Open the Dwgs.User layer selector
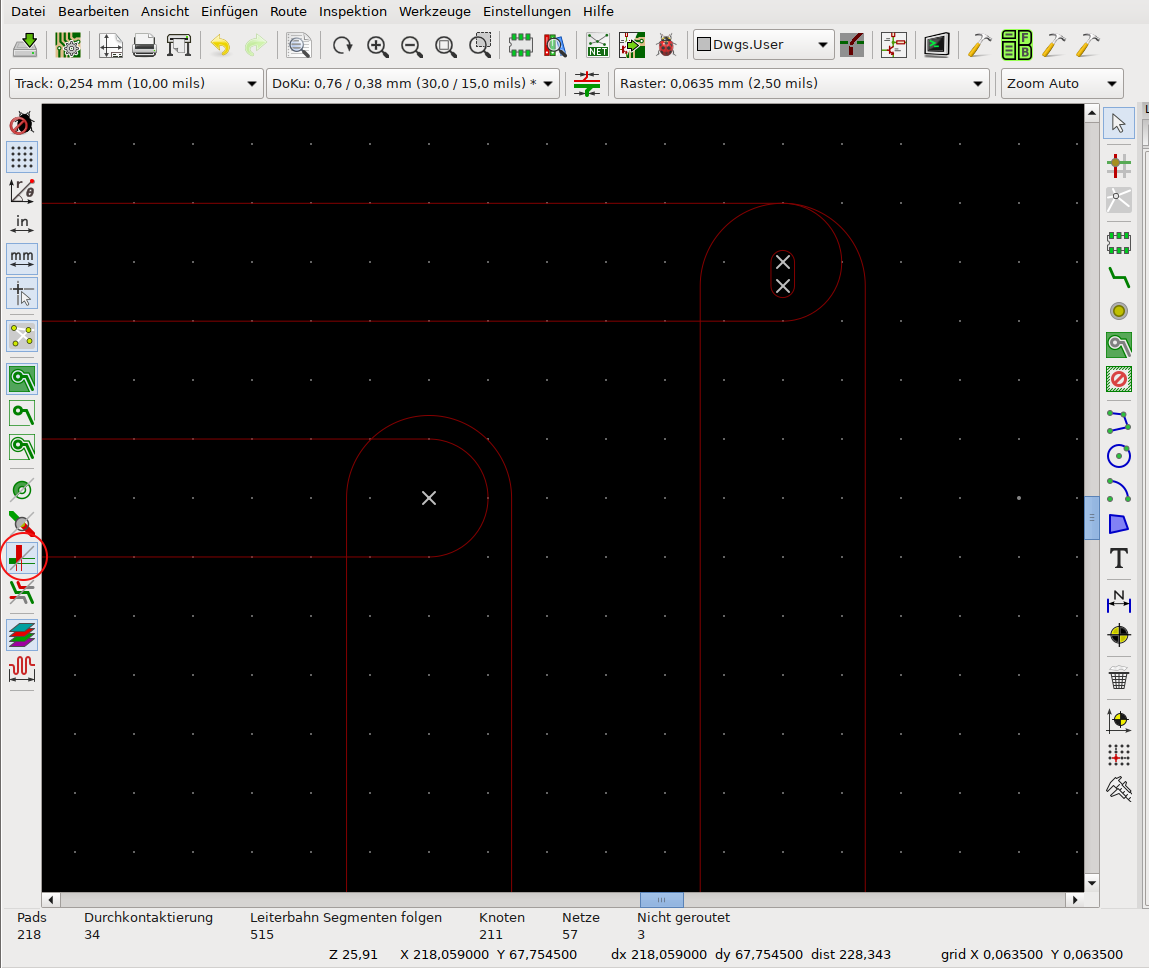 click(x=763, y=45)
